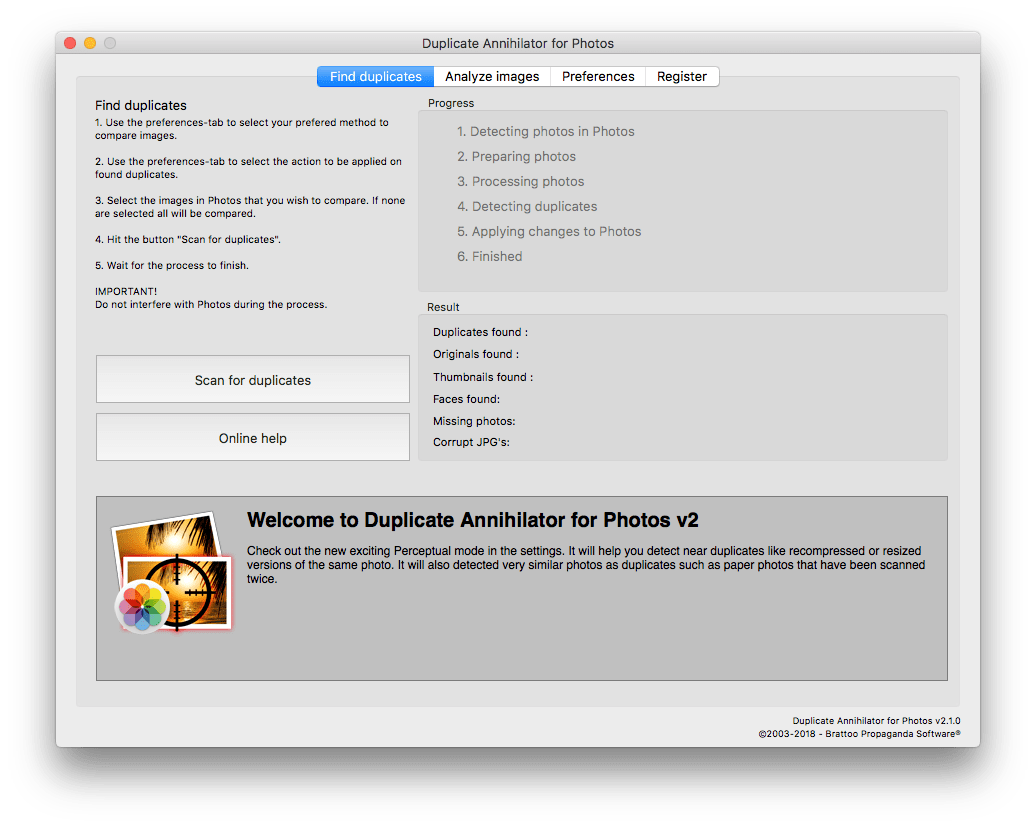
Task: Click the 'Originals found :' result label
Action: click(476, 355)
